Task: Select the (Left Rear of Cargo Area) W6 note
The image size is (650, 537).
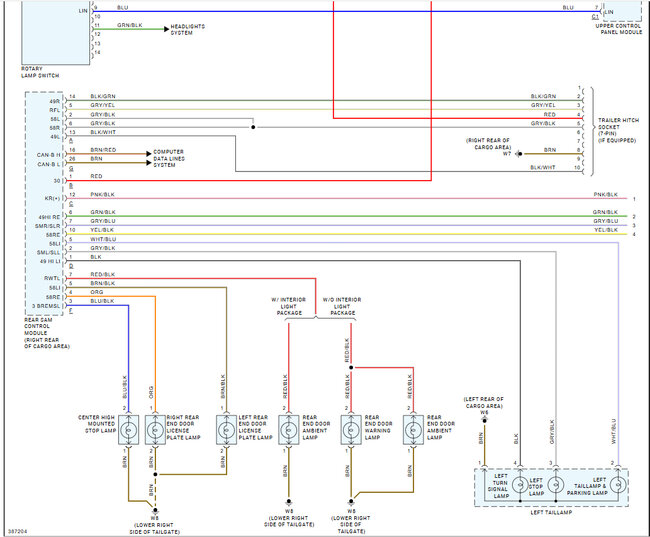Action: (484, 406)
